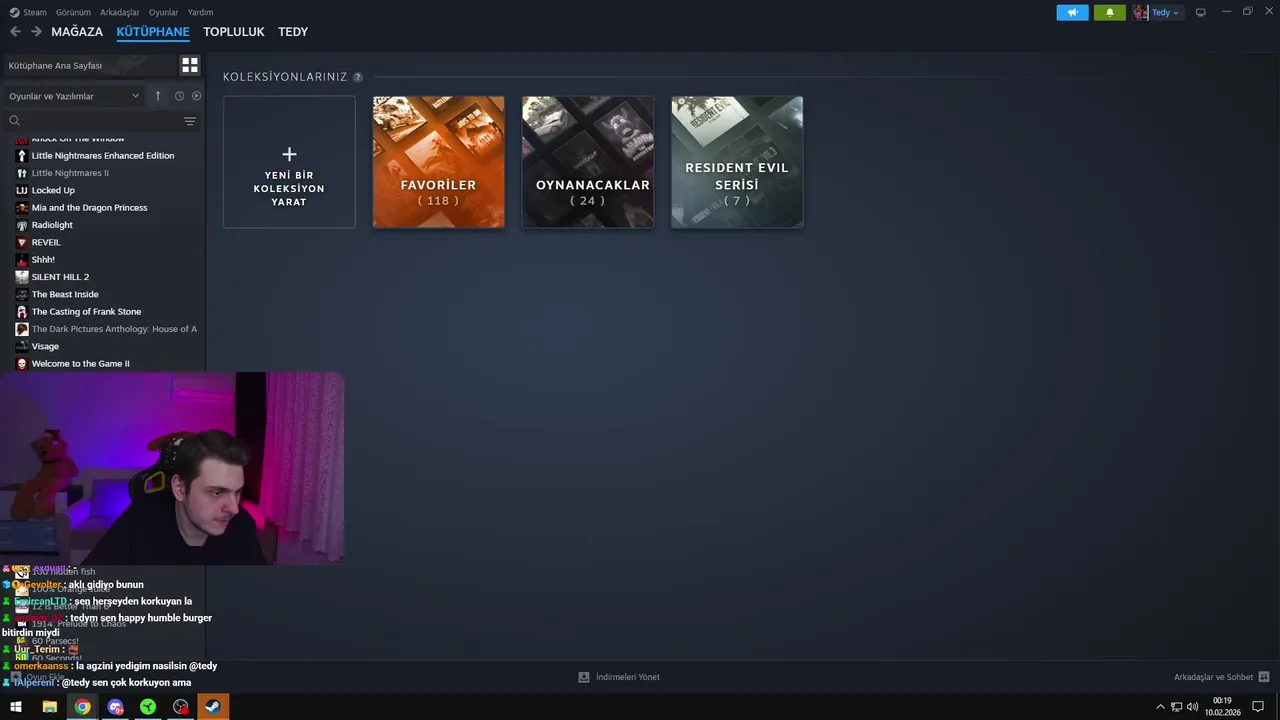Open the Oyunlar menu
The width and height of the screenshot is (1280, 720).
click(x=164, y=12)
